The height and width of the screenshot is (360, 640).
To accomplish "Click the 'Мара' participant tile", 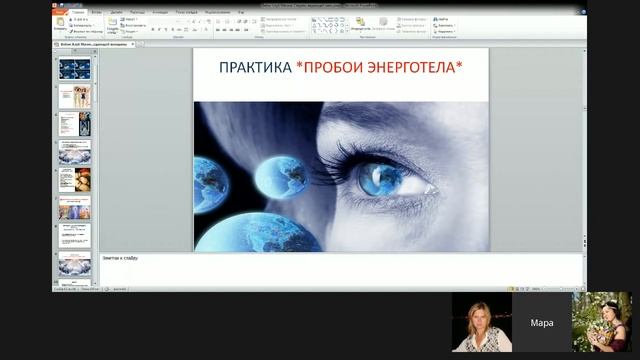I will pos(542,322).
